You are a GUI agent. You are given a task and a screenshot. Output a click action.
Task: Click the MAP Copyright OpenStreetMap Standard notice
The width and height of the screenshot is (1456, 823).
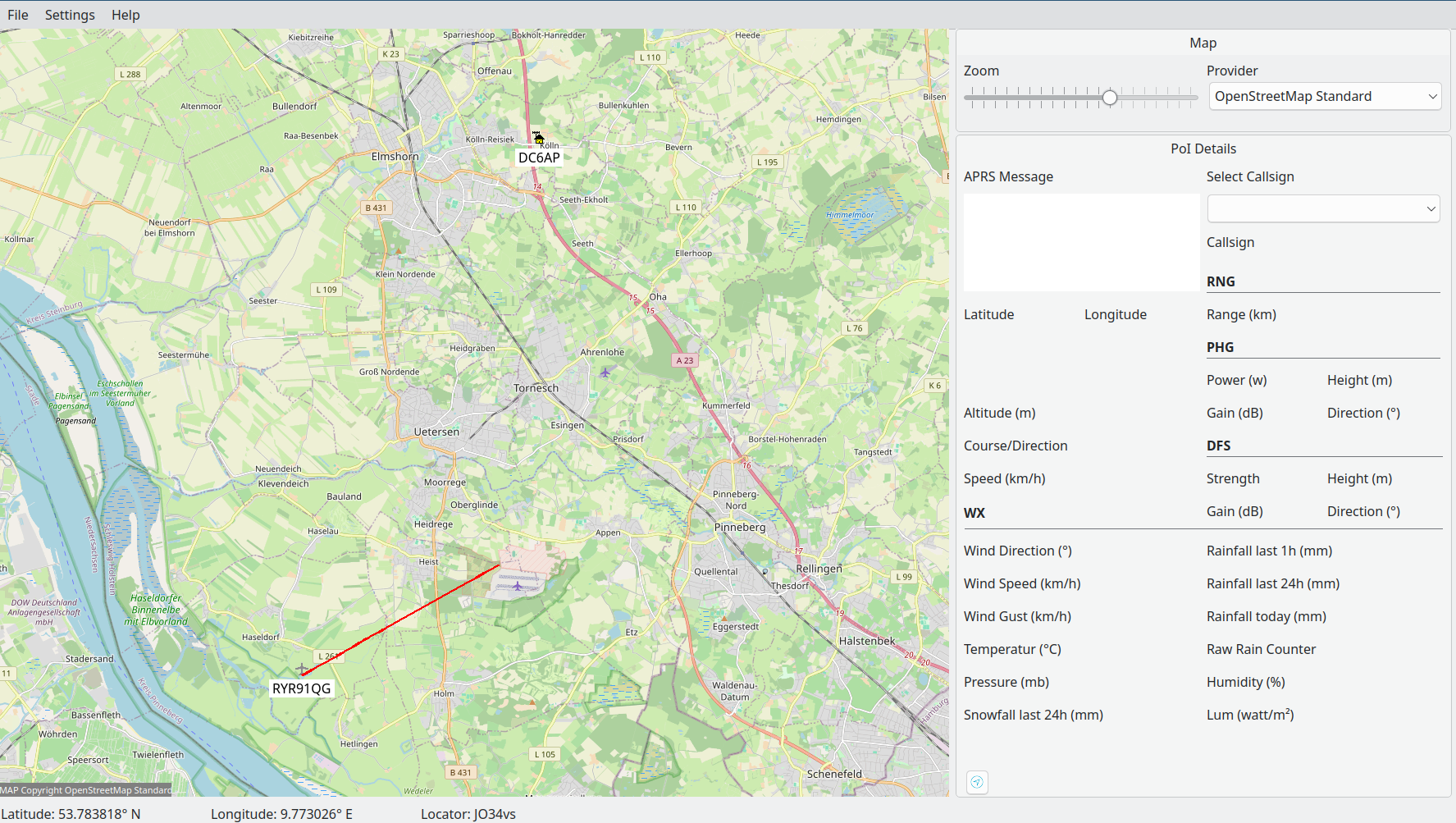(86, 790)
